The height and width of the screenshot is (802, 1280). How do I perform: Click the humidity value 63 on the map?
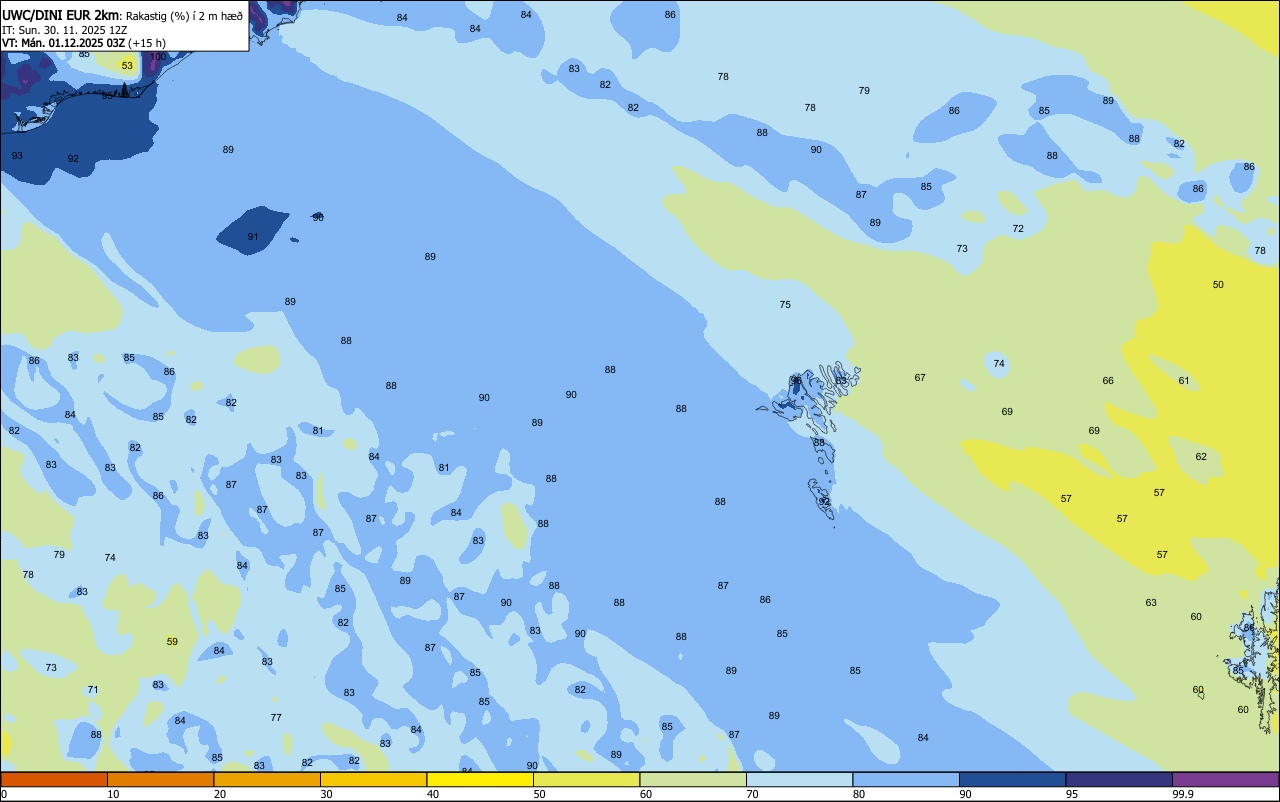tap(1151, 603)
